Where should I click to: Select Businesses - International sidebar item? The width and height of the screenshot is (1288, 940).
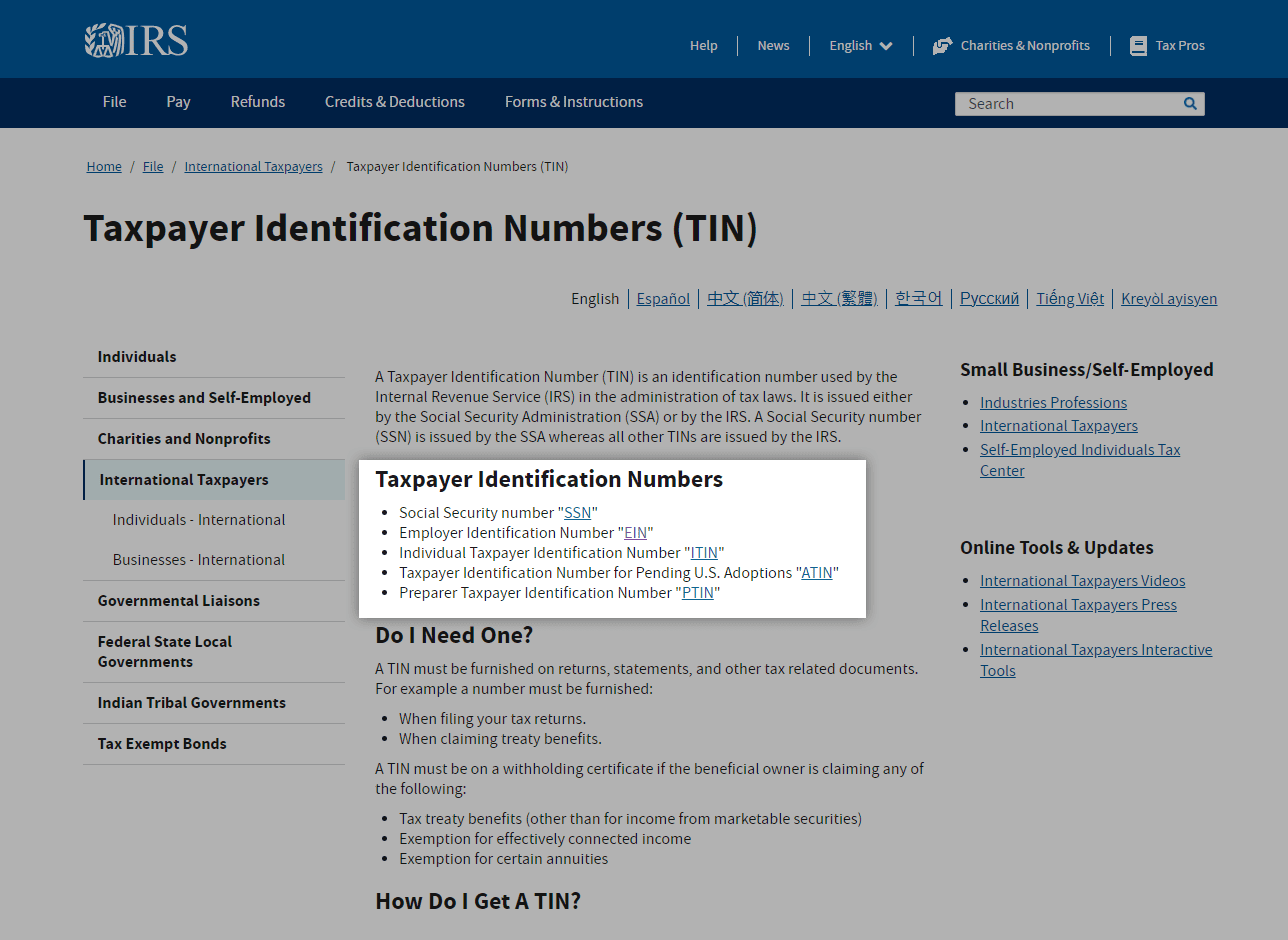[x=199, y=560]
